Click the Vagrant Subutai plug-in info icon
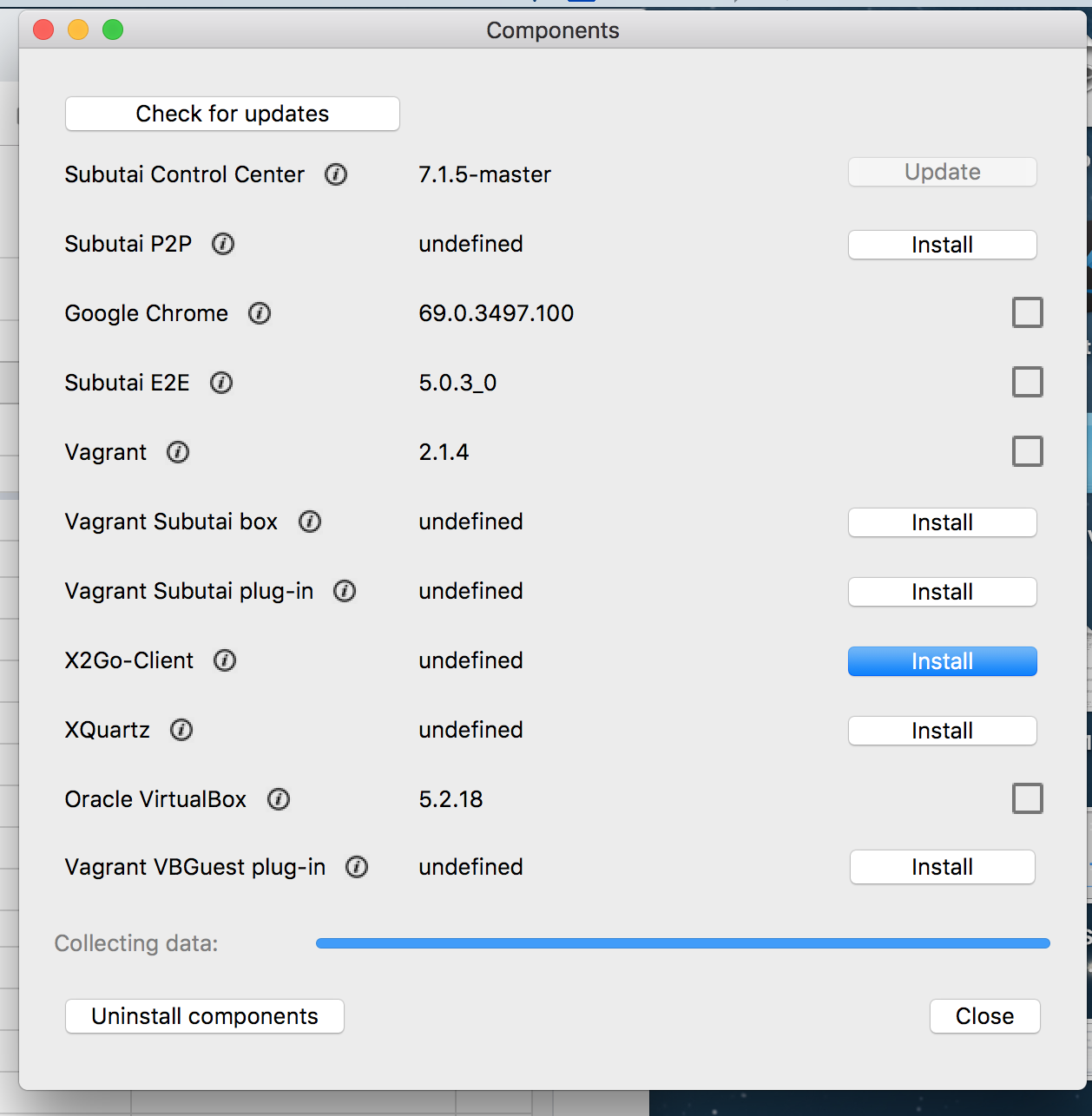This screenshot has height=1116, width=1092. tap(344, 591)
